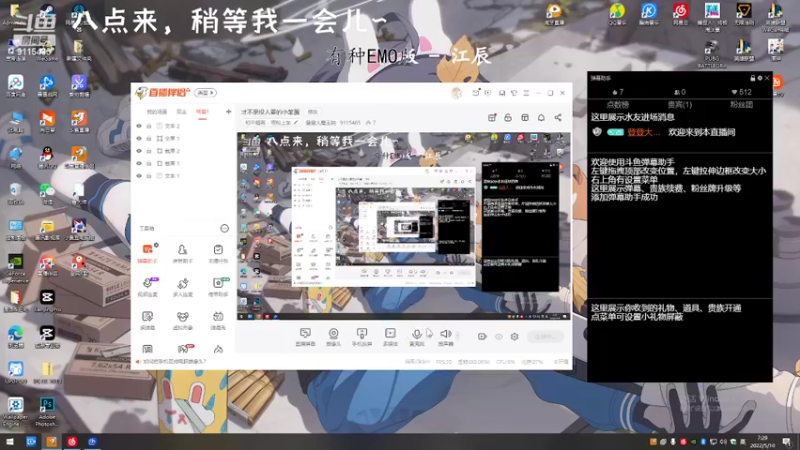Open the taskbar clock and date

tap(762, 441)
